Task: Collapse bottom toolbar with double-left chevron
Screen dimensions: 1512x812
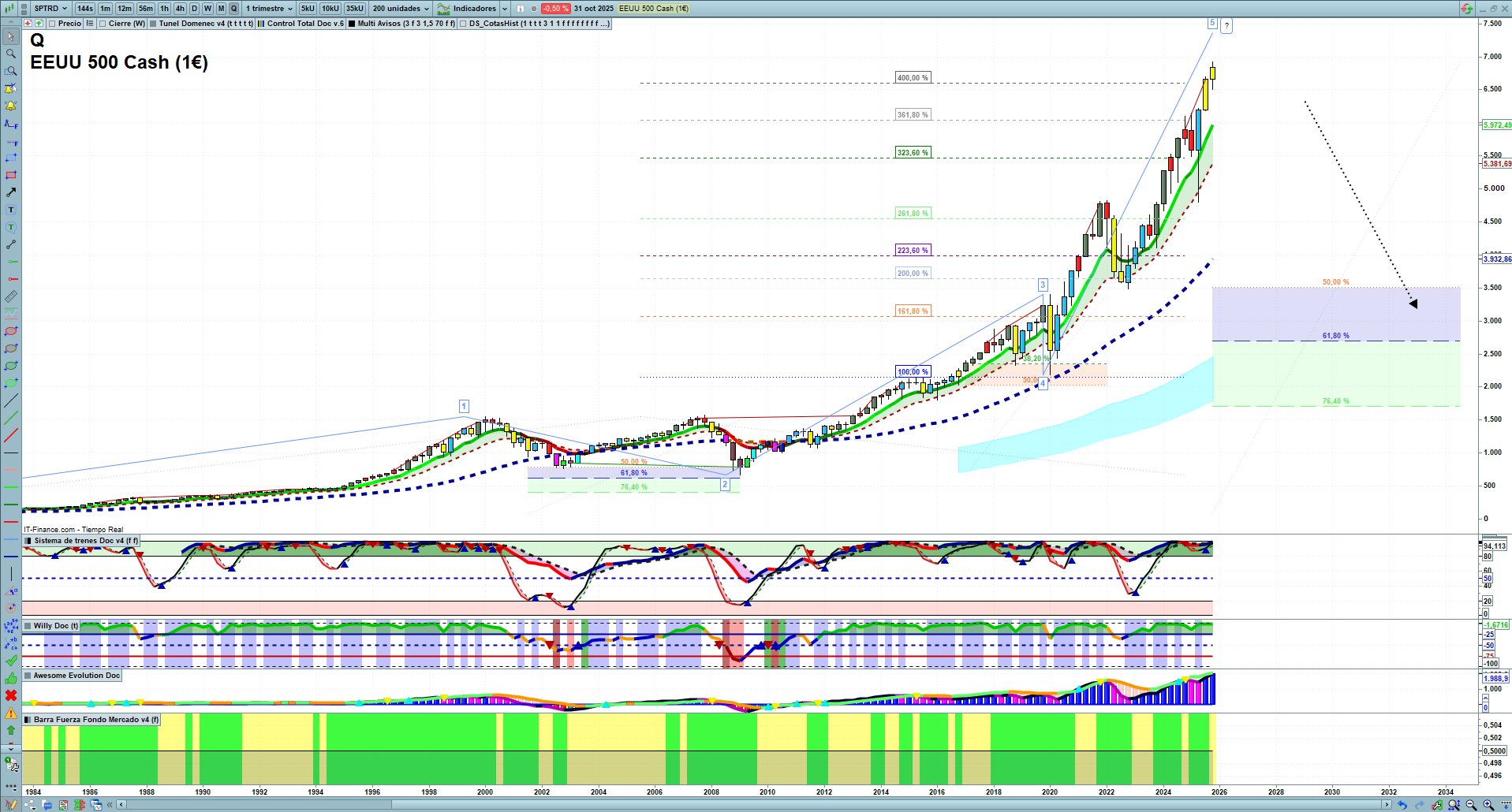Action: click(x=111, y=805)
